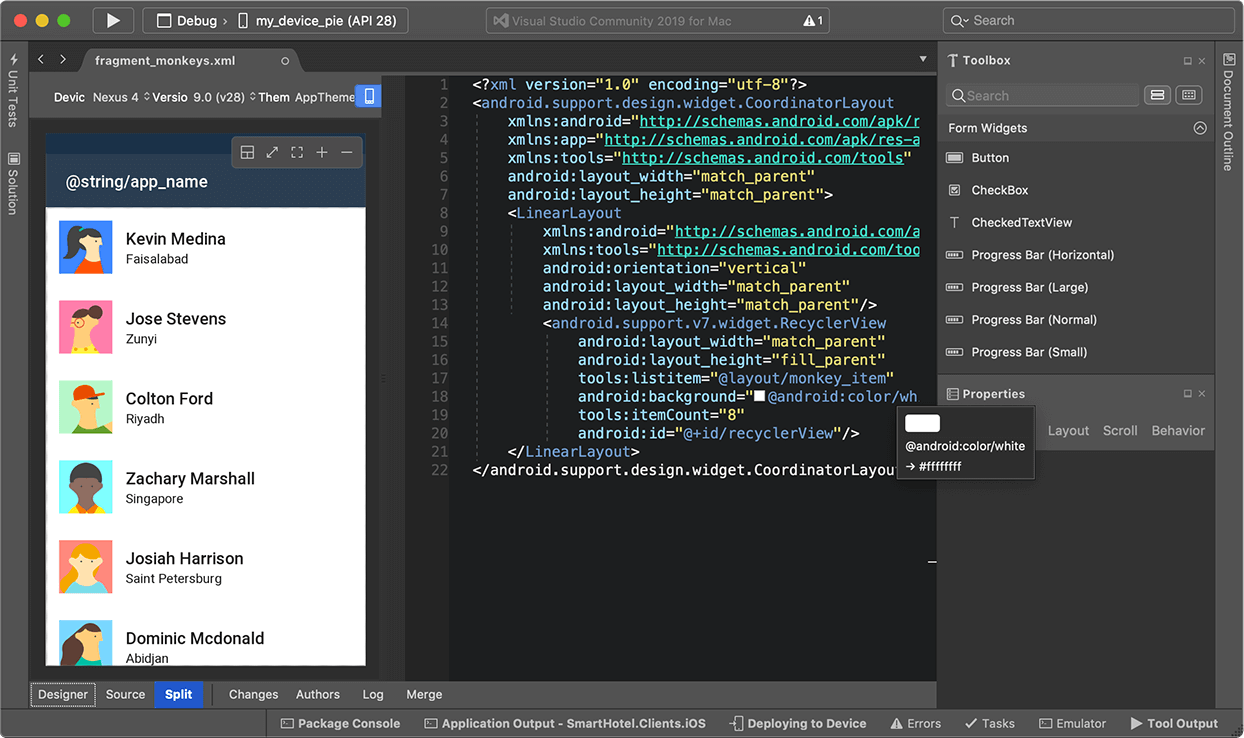Zoom in the designer preview
The image size is (1244, 738).
[322, 152]
